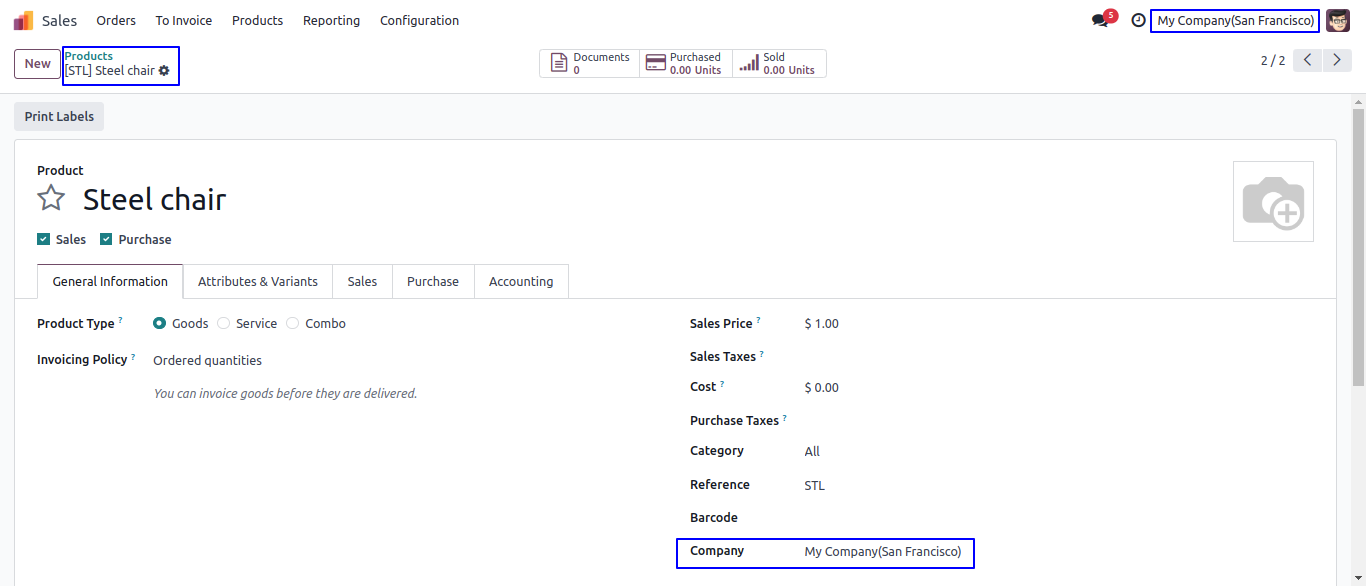Go to next record with right arrow
Viewport: 1366px width, 586px height.
click(x=1337, y=60)
